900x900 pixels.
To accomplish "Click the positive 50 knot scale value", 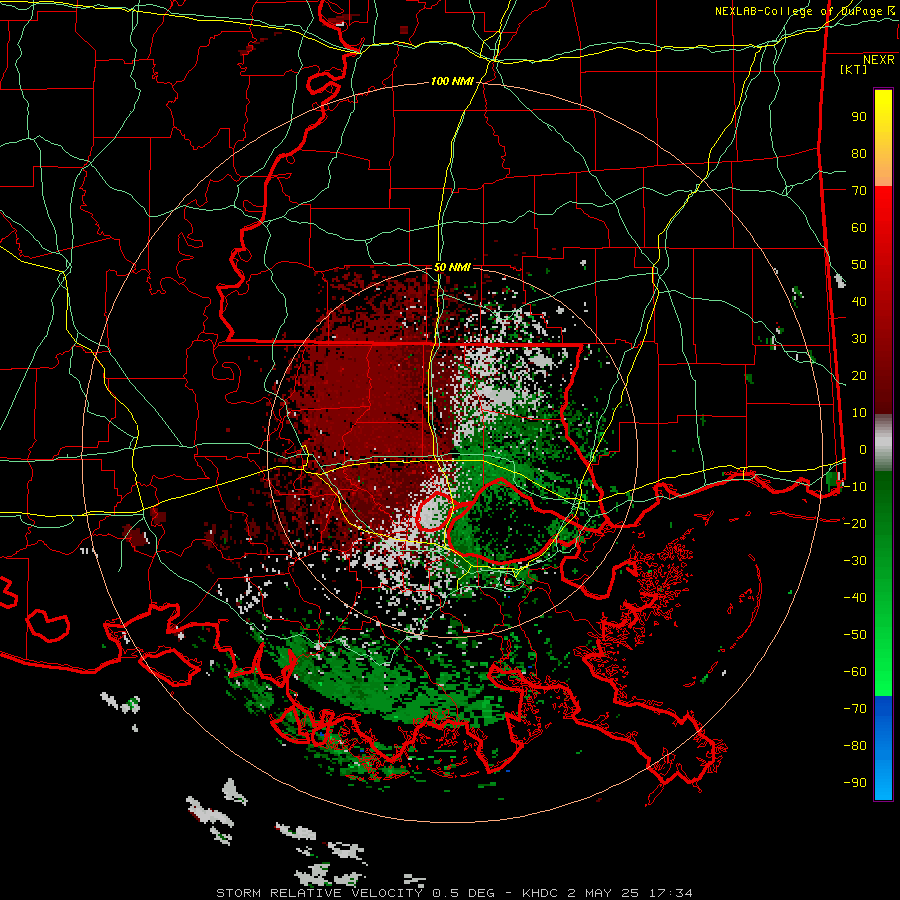I will pos(859,265).
